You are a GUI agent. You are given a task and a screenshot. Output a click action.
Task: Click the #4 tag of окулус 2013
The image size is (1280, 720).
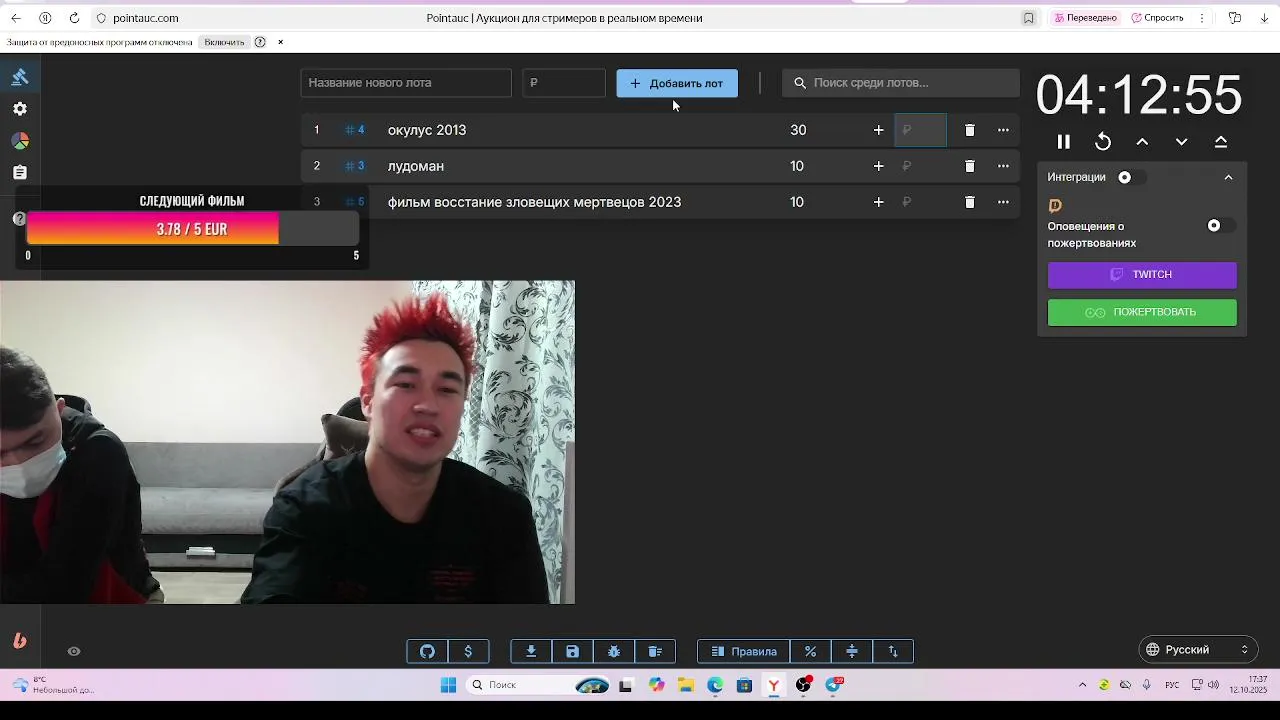355,130
